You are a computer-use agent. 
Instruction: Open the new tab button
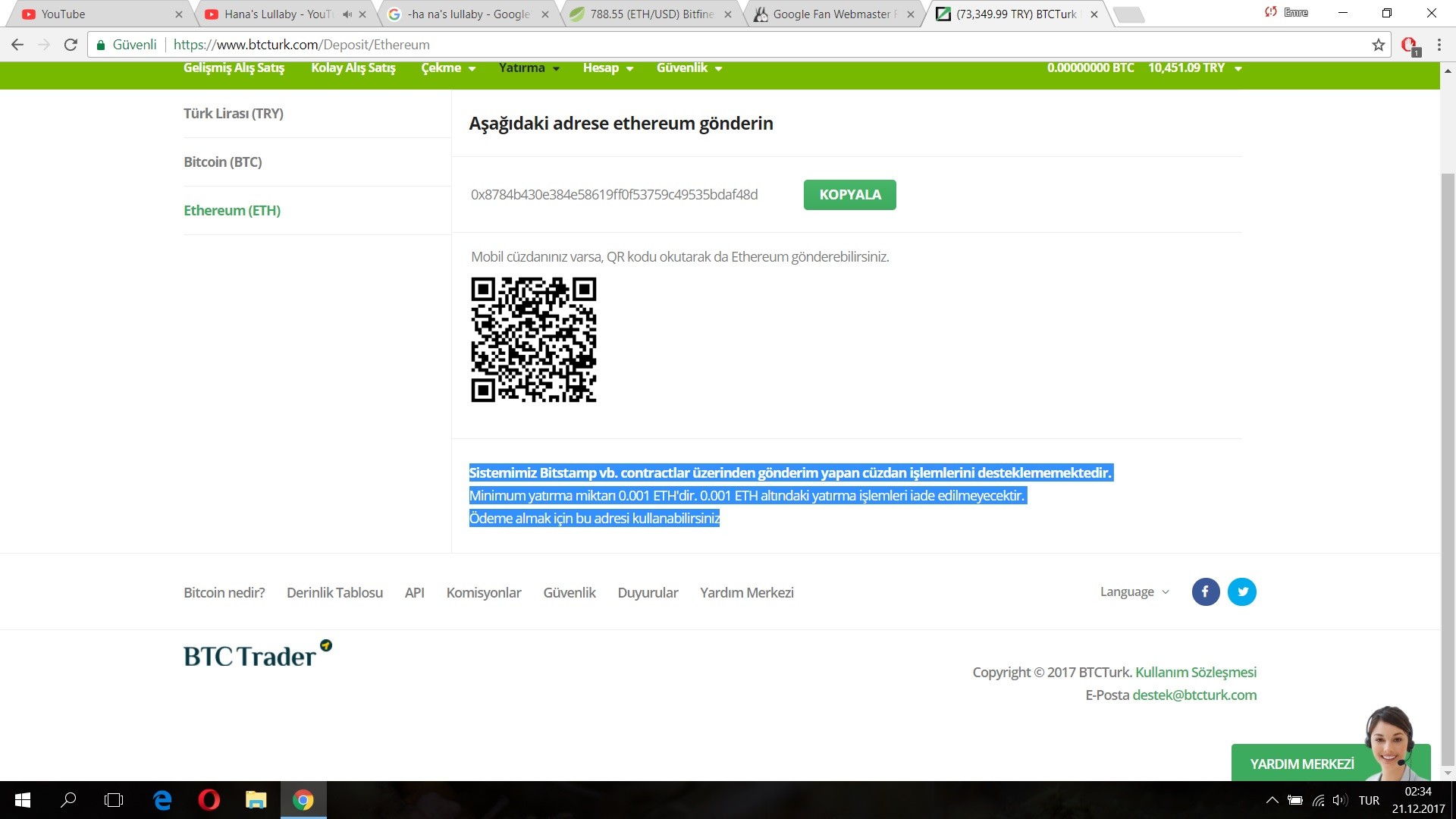pos(1128,14)
